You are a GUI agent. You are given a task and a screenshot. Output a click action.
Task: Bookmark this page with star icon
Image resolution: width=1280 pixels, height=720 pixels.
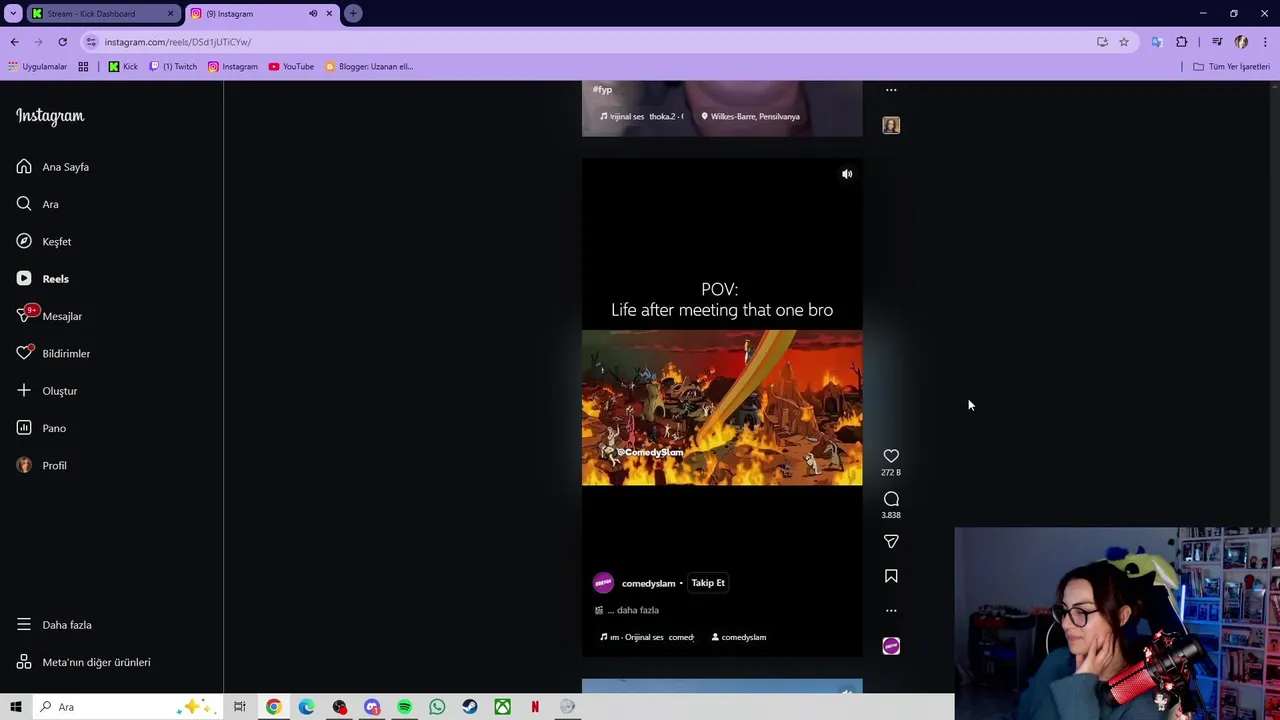[x=1124, y=42]
